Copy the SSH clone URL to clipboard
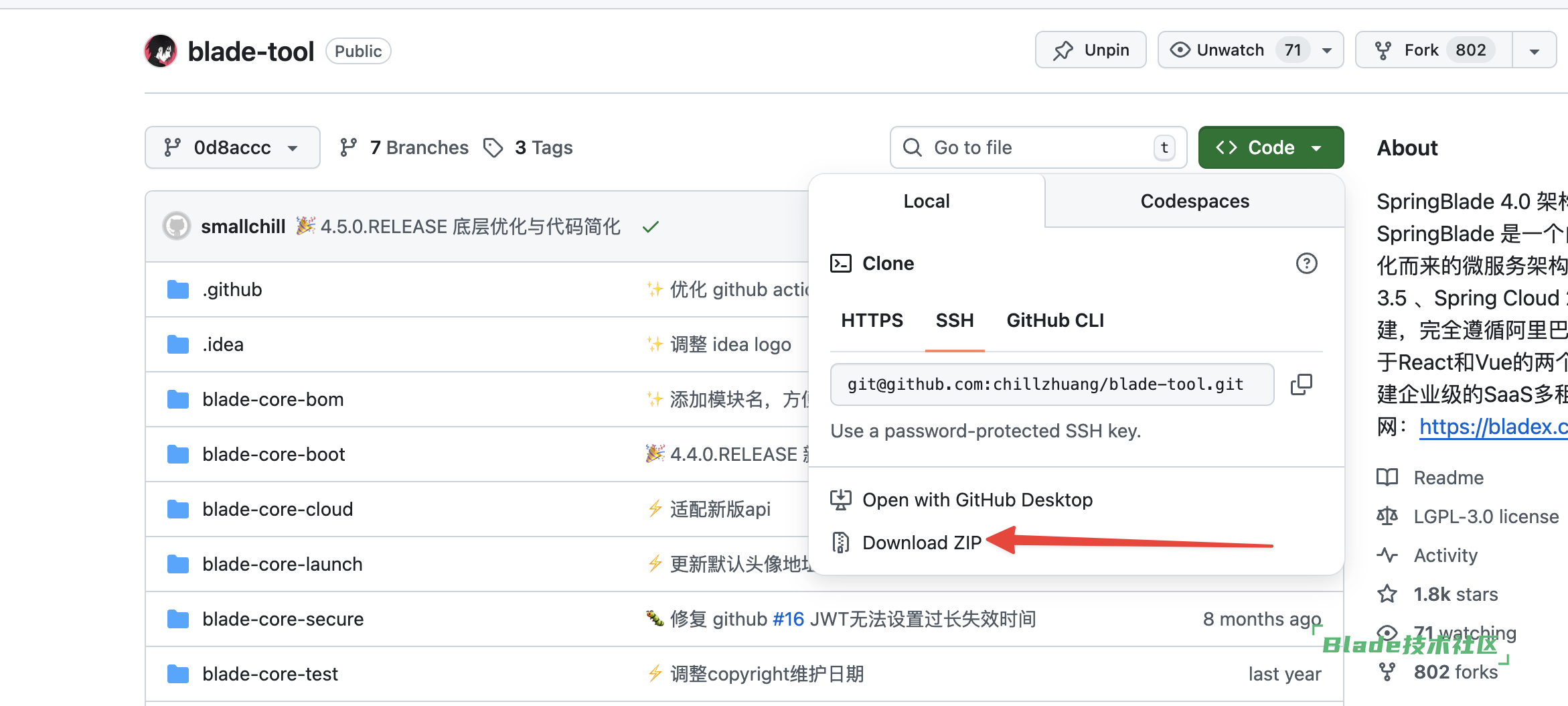The height and width of the screenshot is (706, 1568). click(x=1301, y=384)
